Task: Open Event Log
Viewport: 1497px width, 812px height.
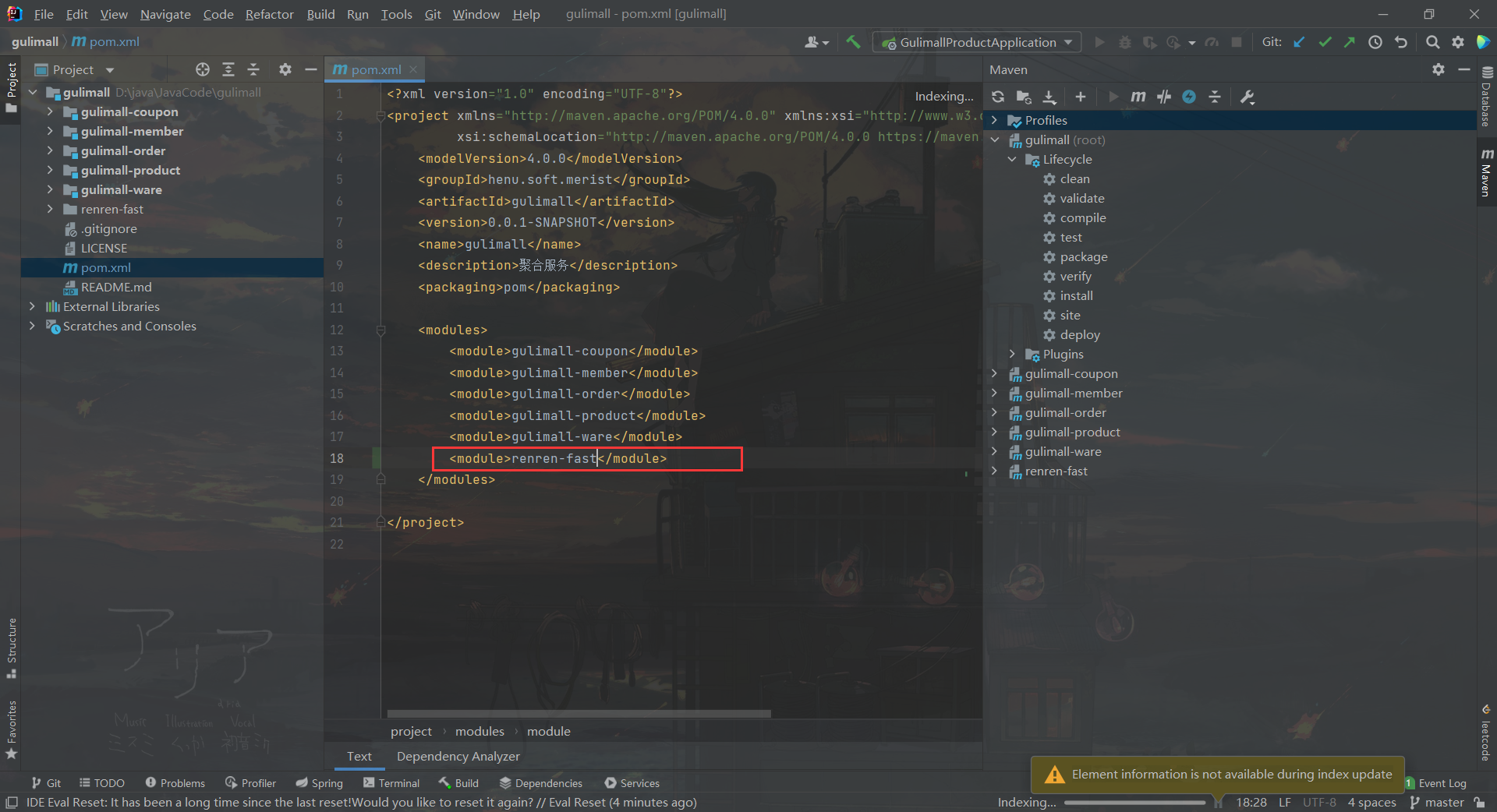Action: [1435, 783]
